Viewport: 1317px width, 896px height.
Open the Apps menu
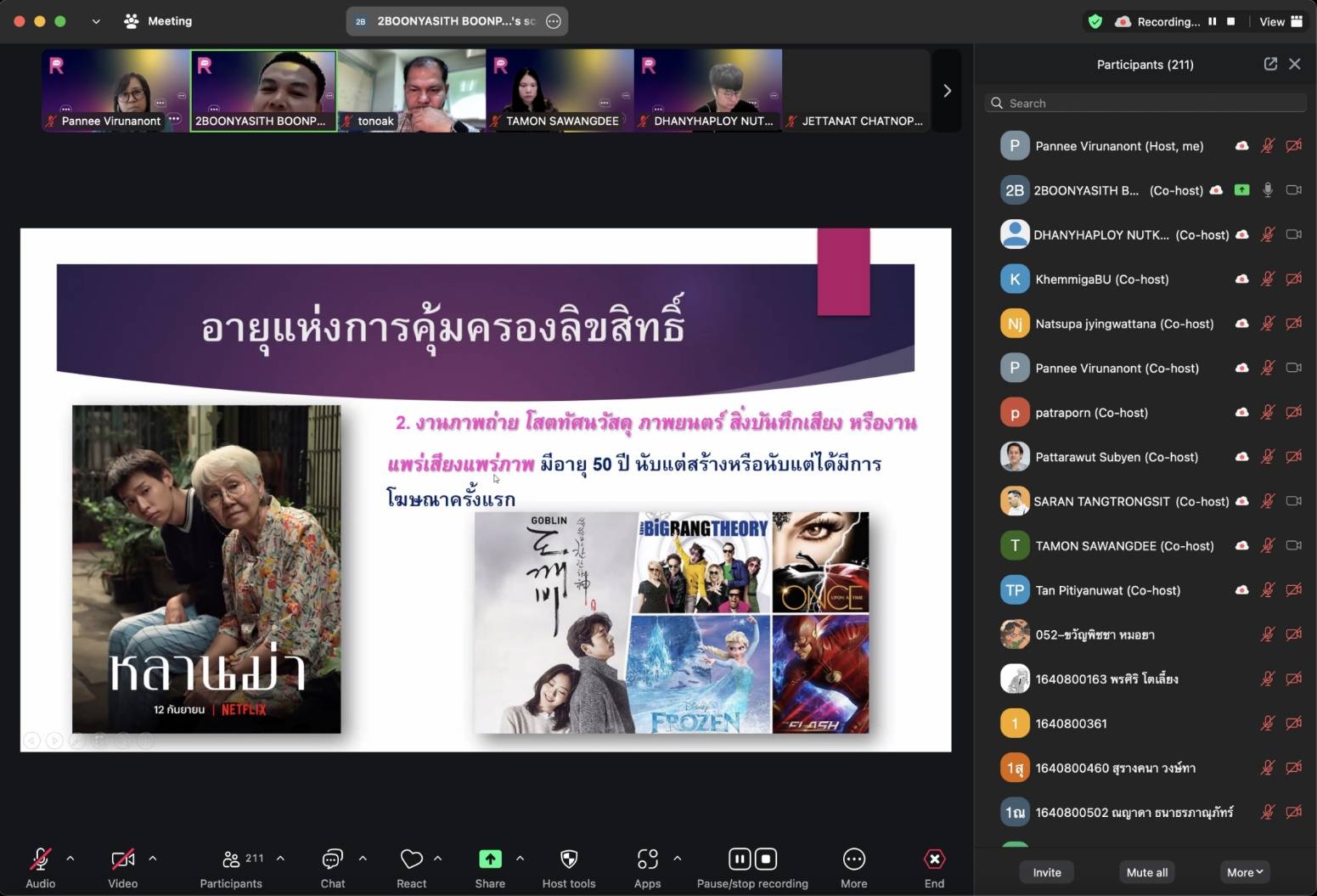(647, 867)
